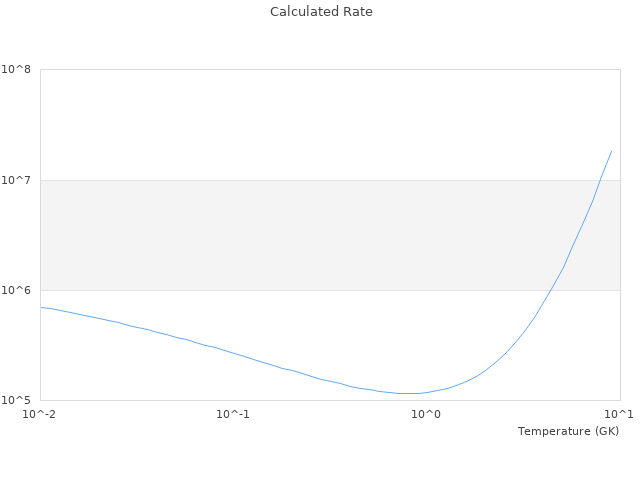The height and width of the screenshot is (480, 640).
Task: Click the white plot area above the gray band
Action: click(330, 125)
